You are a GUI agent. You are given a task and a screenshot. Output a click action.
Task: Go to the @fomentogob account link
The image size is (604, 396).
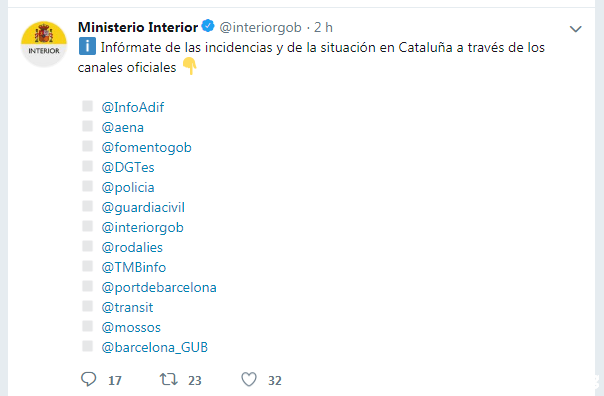point(146,148)
